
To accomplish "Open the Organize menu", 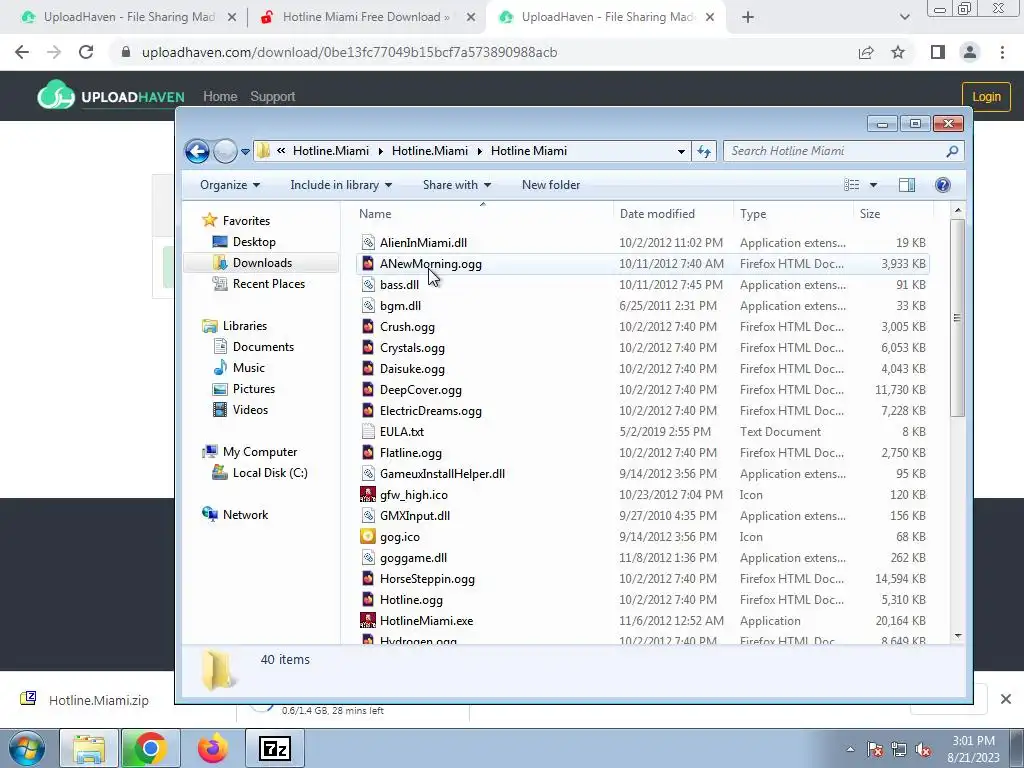I will [x=230, y=185].
